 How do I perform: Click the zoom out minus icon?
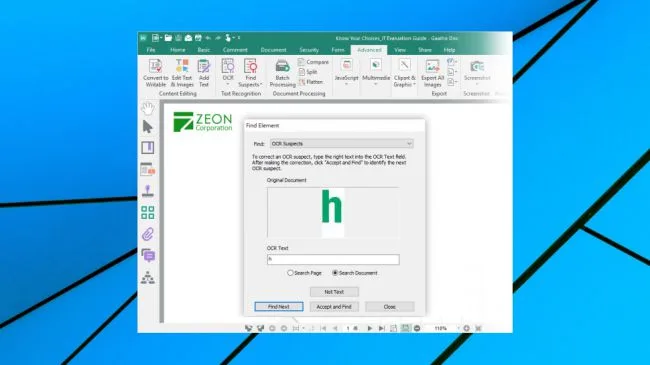[417, 328]
